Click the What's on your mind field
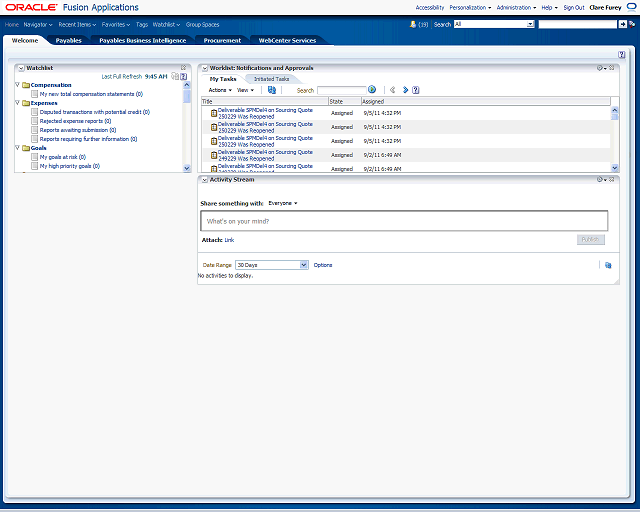Screen dimensions: 640x512 click(x=404, y=221)
